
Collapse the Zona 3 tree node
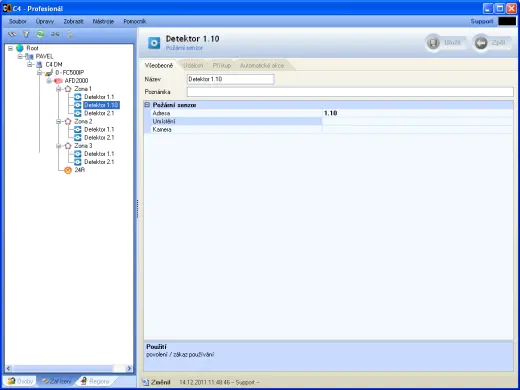click(x=59, y=146)
